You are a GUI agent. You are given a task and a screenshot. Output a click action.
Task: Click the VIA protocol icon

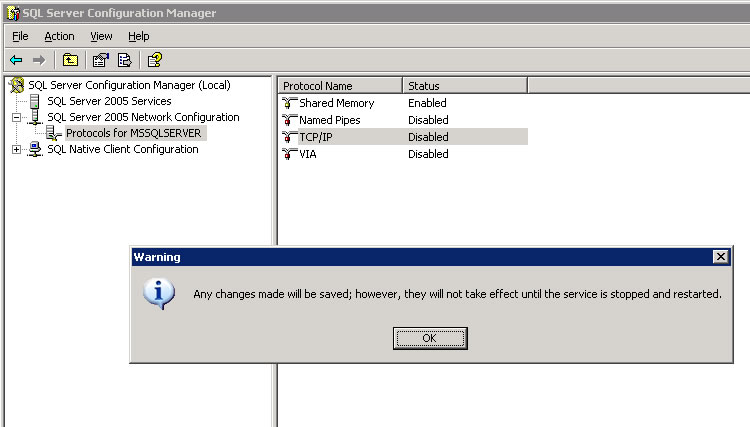(x=290, y=154)
